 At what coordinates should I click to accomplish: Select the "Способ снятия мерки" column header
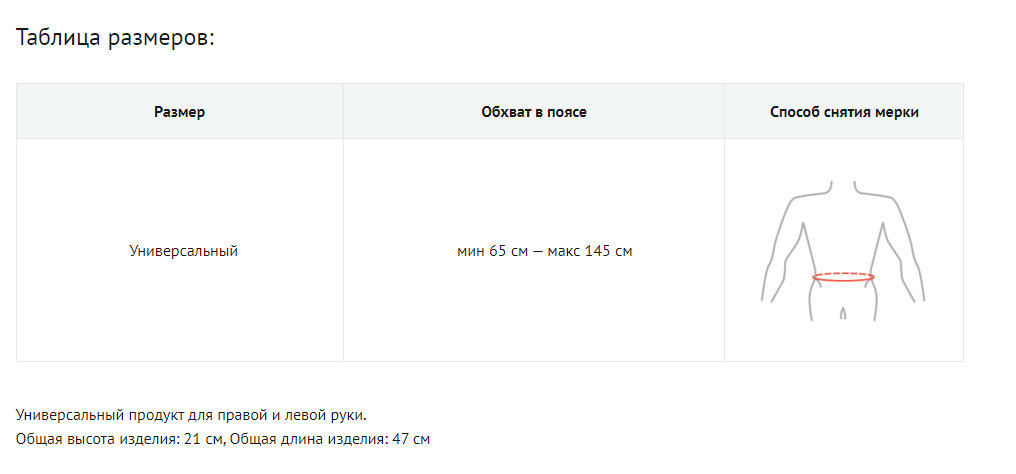pyautogui.click(x=844, y=112)
